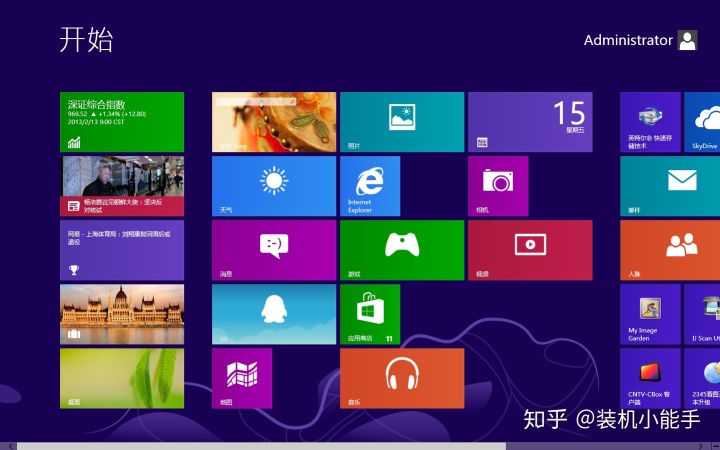Open the SkyDrive cloud tile
Image resolution: width=720 pixels, height=450 pixels.
[702, 122]
